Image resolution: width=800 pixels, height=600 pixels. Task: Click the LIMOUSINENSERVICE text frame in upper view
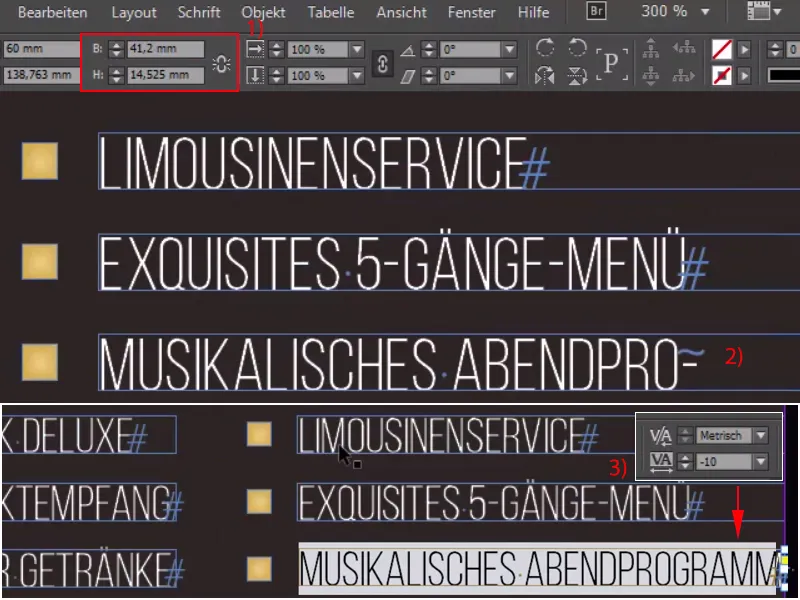coord(448,161)
